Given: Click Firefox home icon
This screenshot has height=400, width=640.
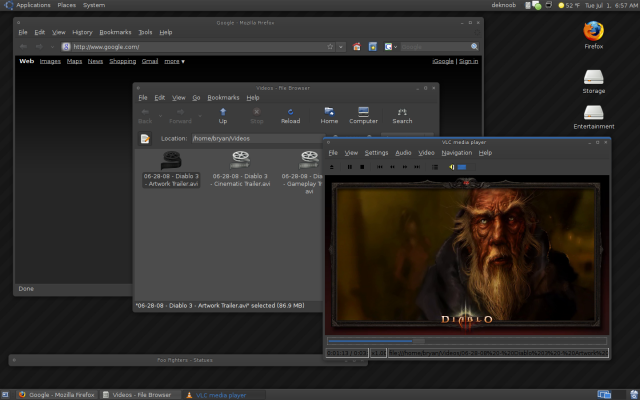Looking at the screenshot, I should [357, 47].
